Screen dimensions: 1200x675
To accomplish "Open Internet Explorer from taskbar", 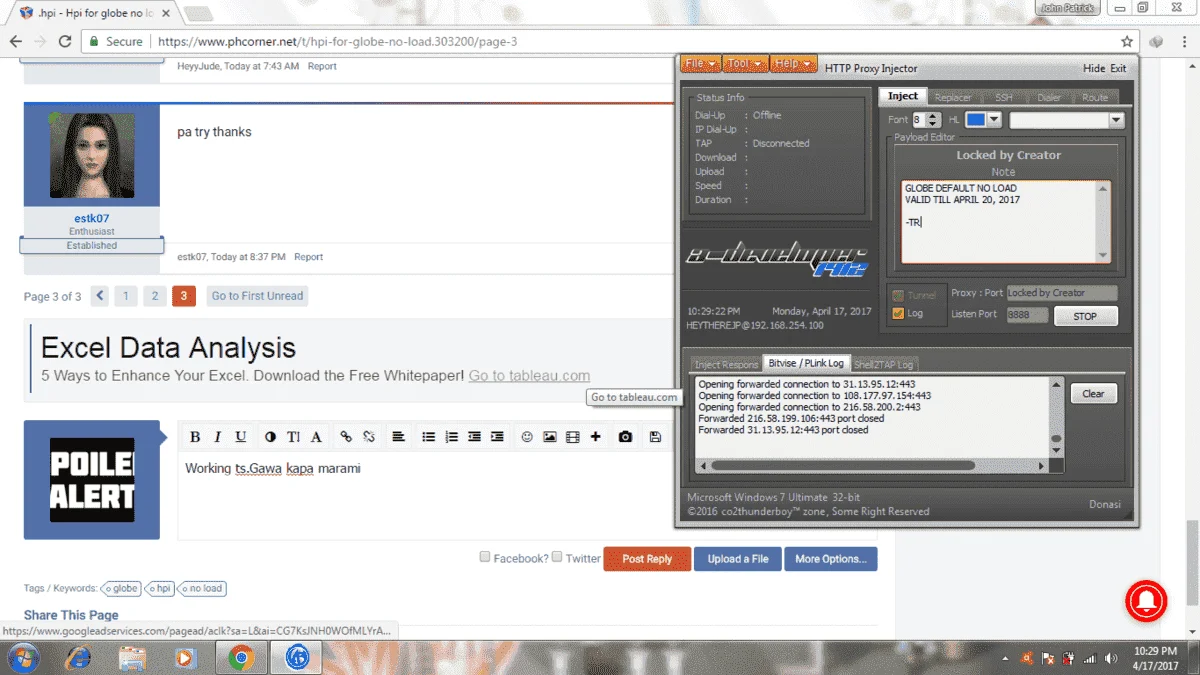I will [x=78, y=658].
